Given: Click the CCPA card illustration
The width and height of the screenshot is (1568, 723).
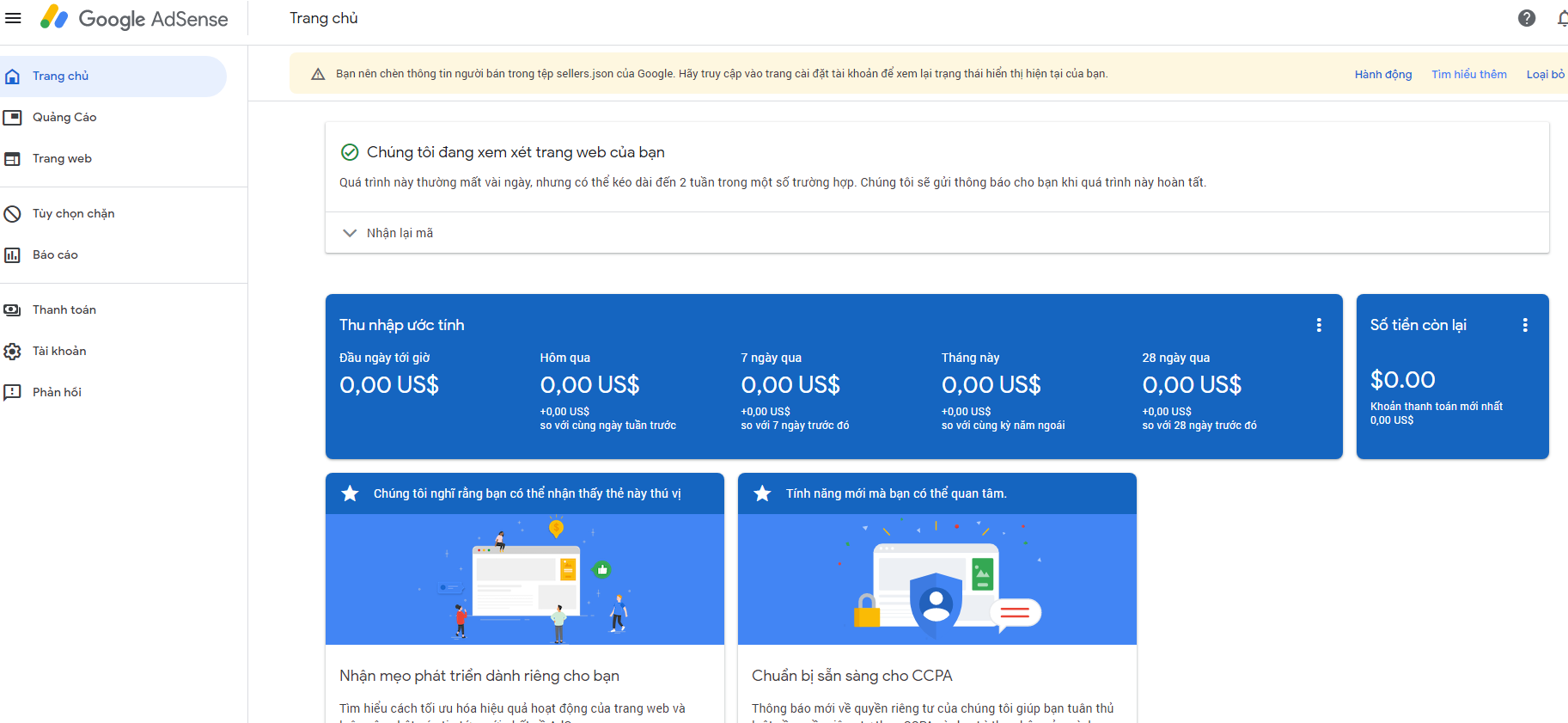Looking at the screenshot, I should pyautogui.click(x=937, y=579).
